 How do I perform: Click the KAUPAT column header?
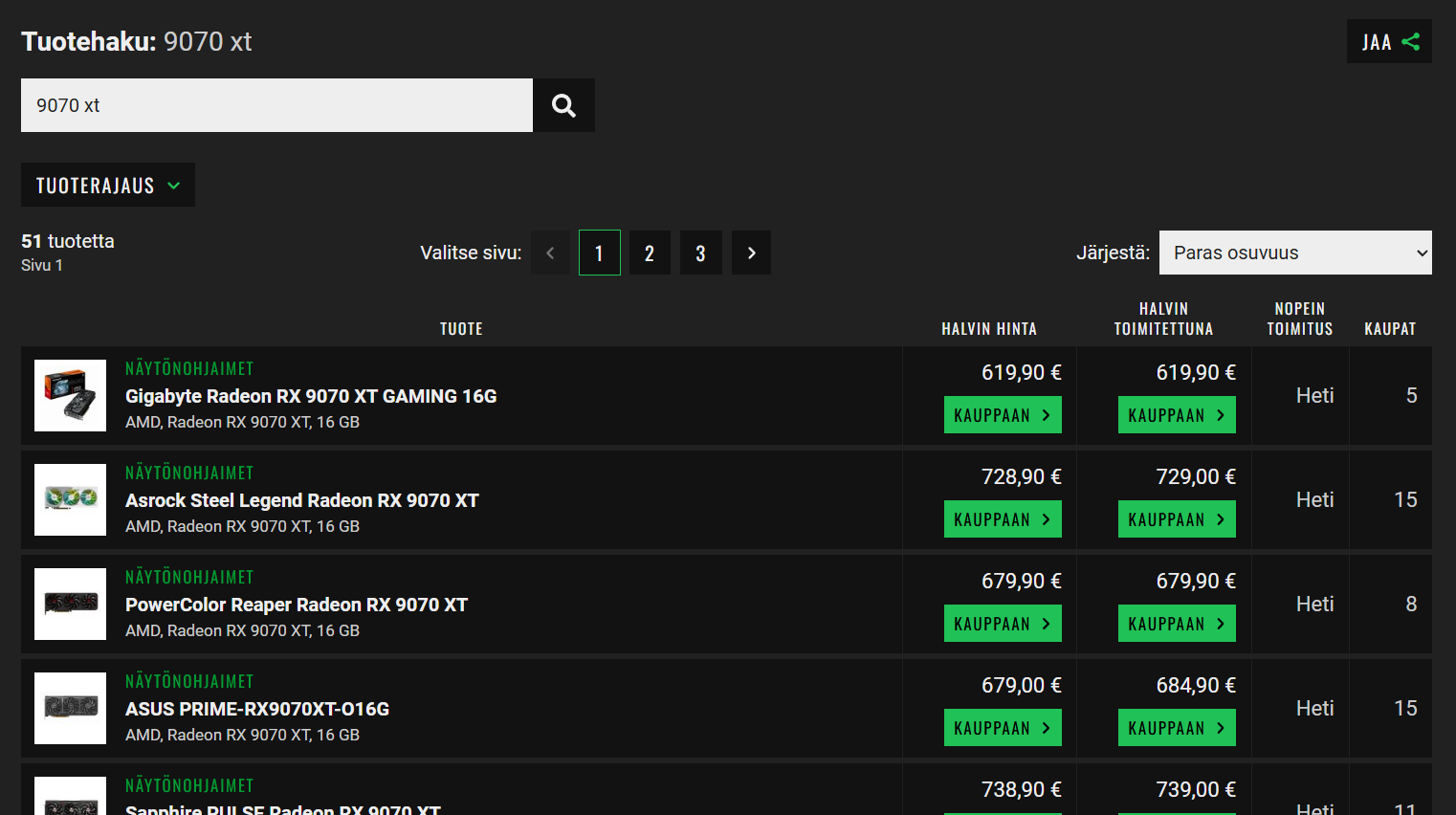pos(1390,329)
